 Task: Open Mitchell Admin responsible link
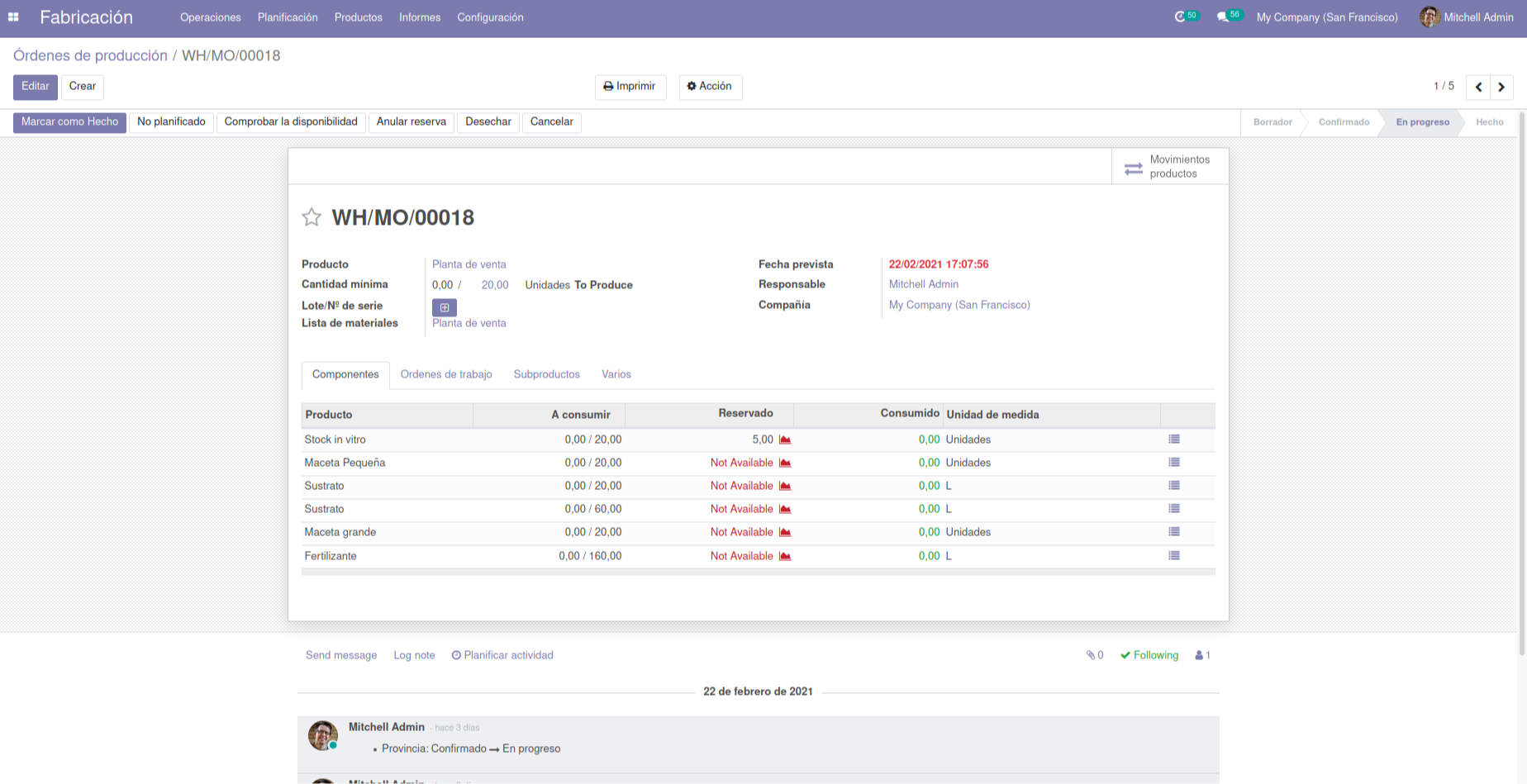tap(924, 284)
